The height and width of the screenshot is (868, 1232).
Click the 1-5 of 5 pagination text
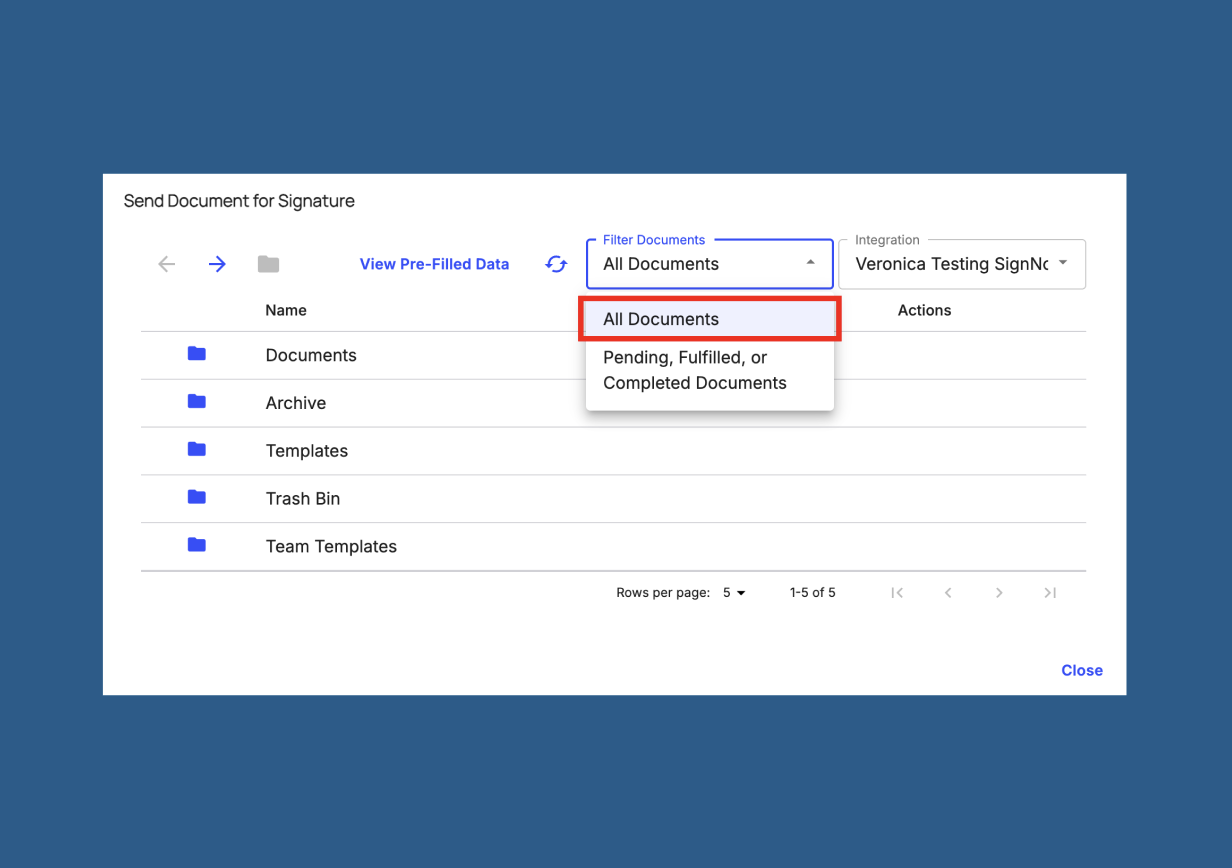(813, 593)
